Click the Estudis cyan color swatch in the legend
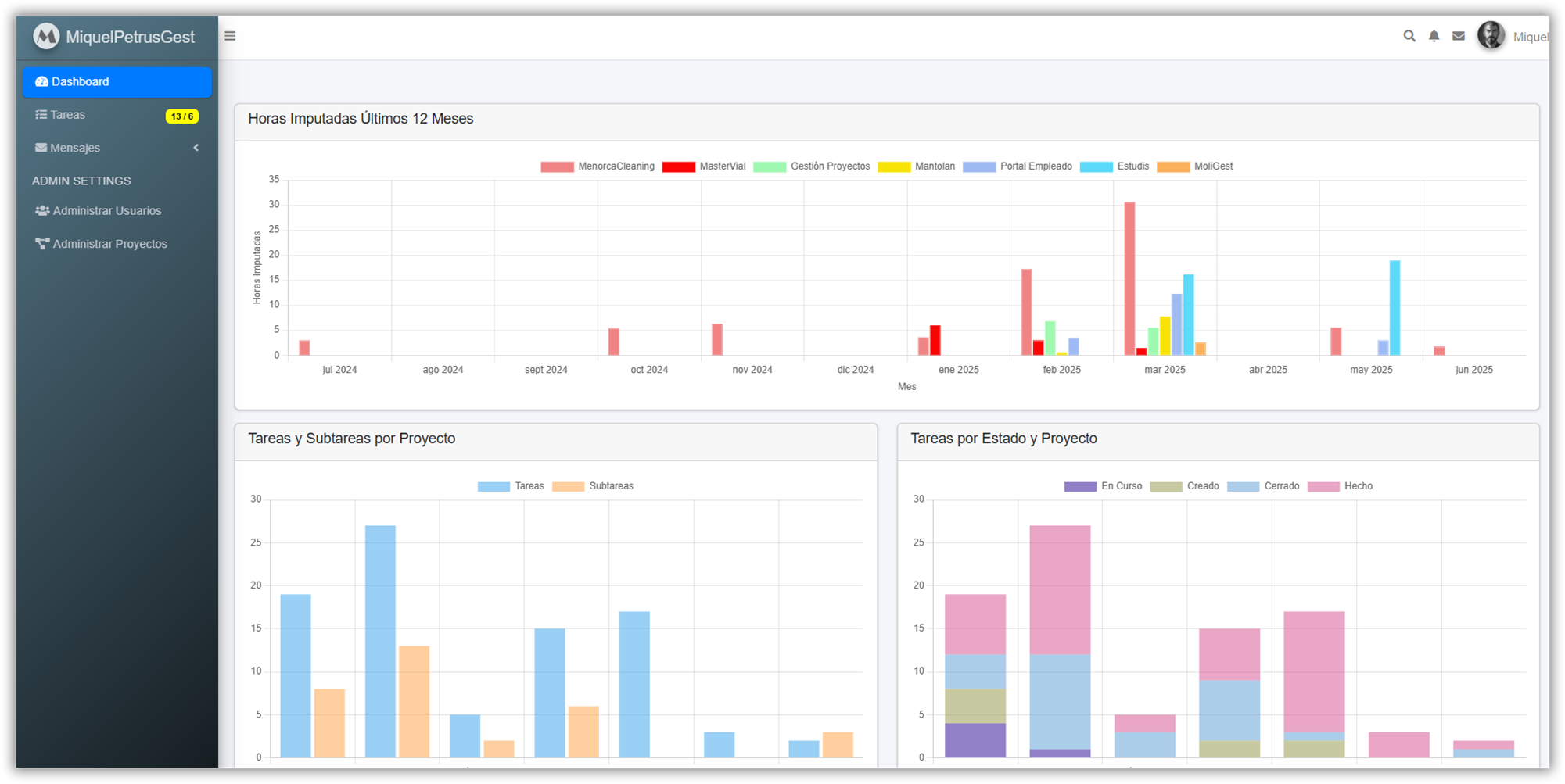Screen dimensions: 1565x784 pos(1096,166)
